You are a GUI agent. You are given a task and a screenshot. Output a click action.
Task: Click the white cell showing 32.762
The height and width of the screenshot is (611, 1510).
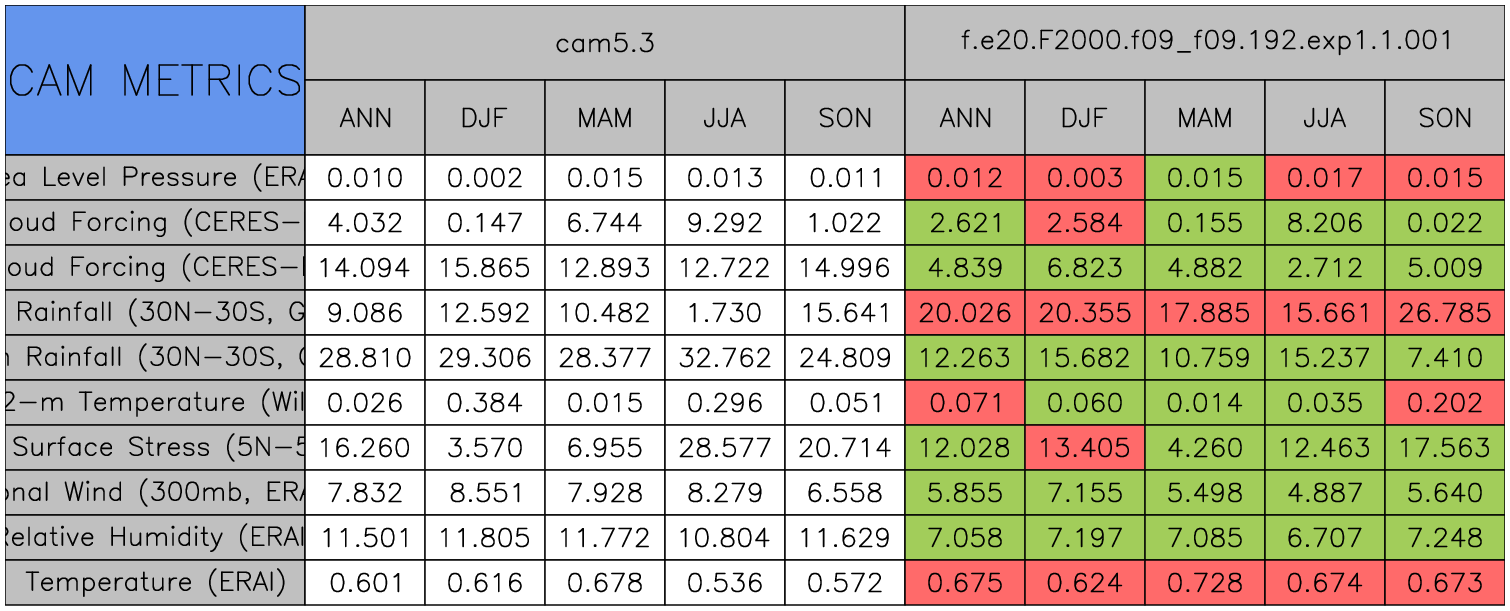pyautogui.click(x=724, y=358)
